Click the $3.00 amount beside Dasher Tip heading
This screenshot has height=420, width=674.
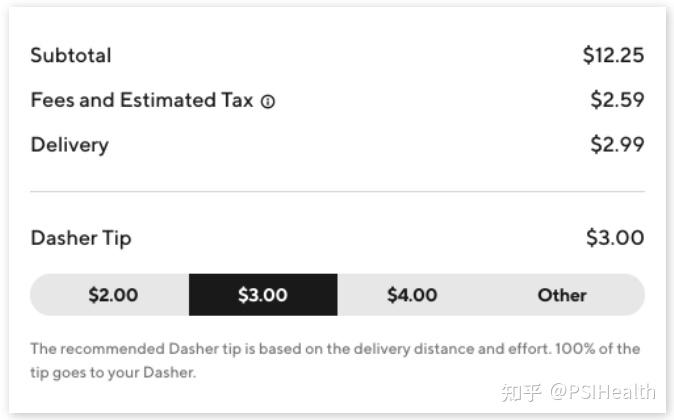pos(614,238)
